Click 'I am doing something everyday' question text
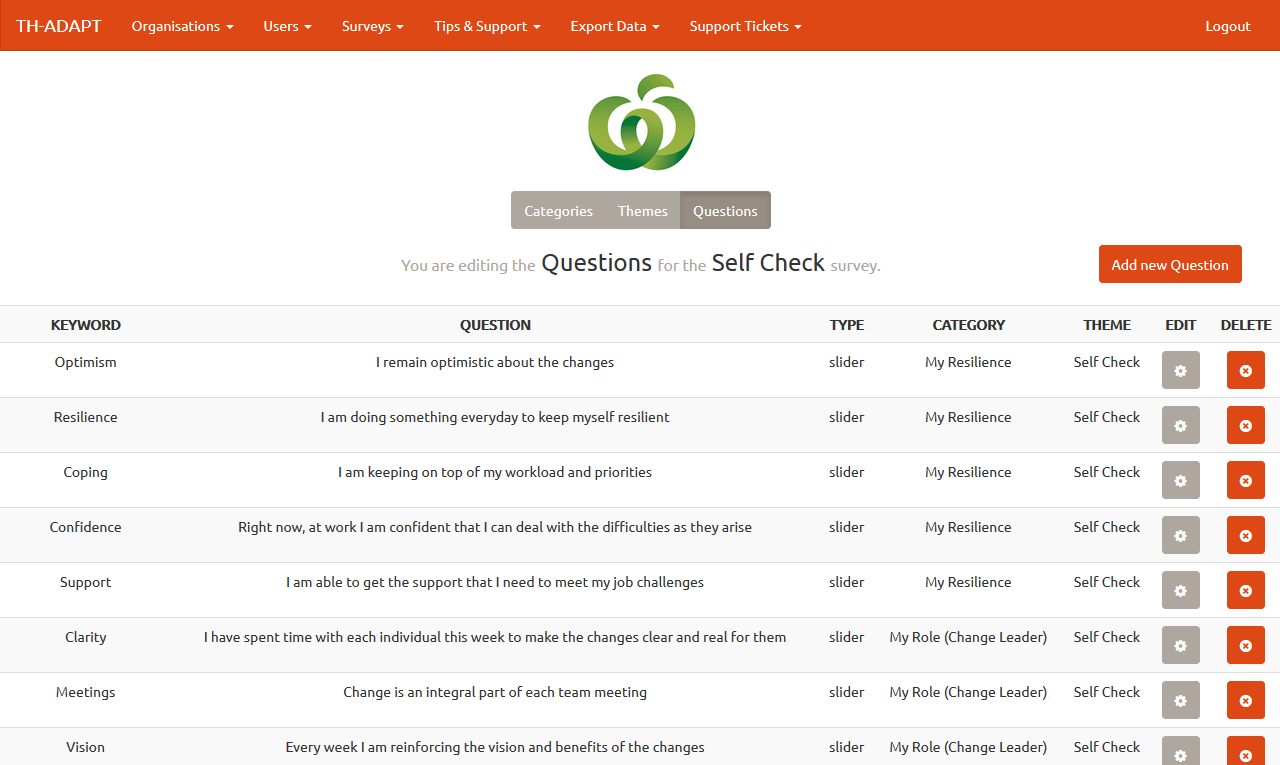The image size is (1280, 765). (x=495, y=417)
